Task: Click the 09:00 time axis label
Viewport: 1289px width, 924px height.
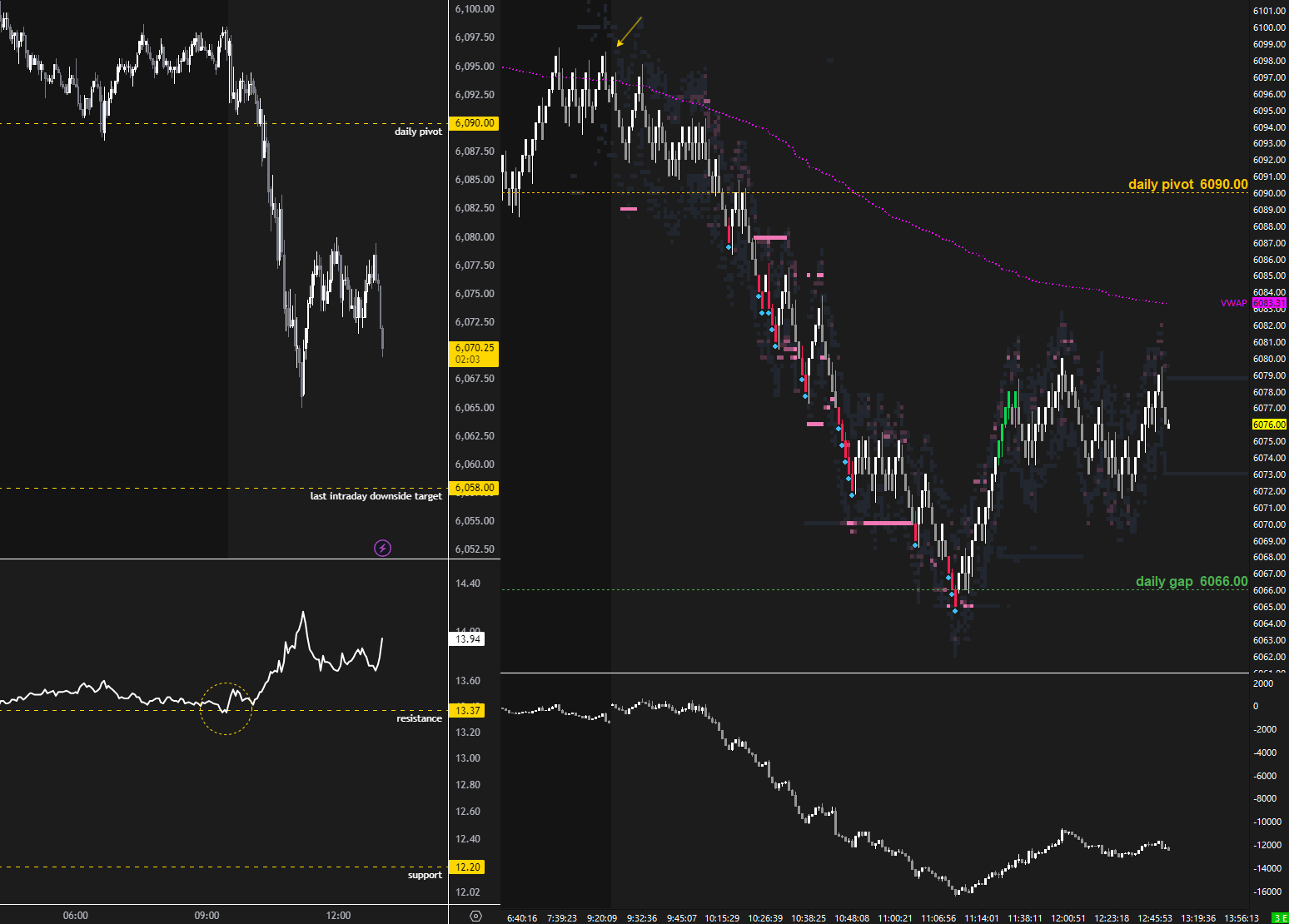Action: 207,916
